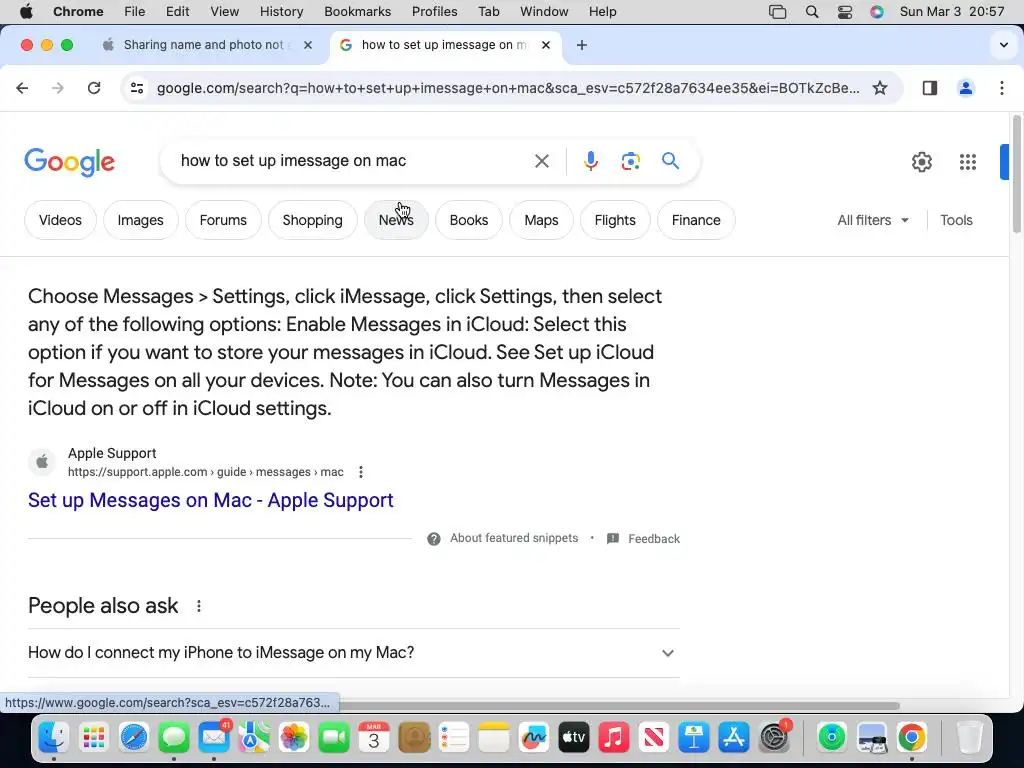The image size is (1024, 768).
Task: Open options menu beside Apple Support result
Action: click(x=360, y=472)
